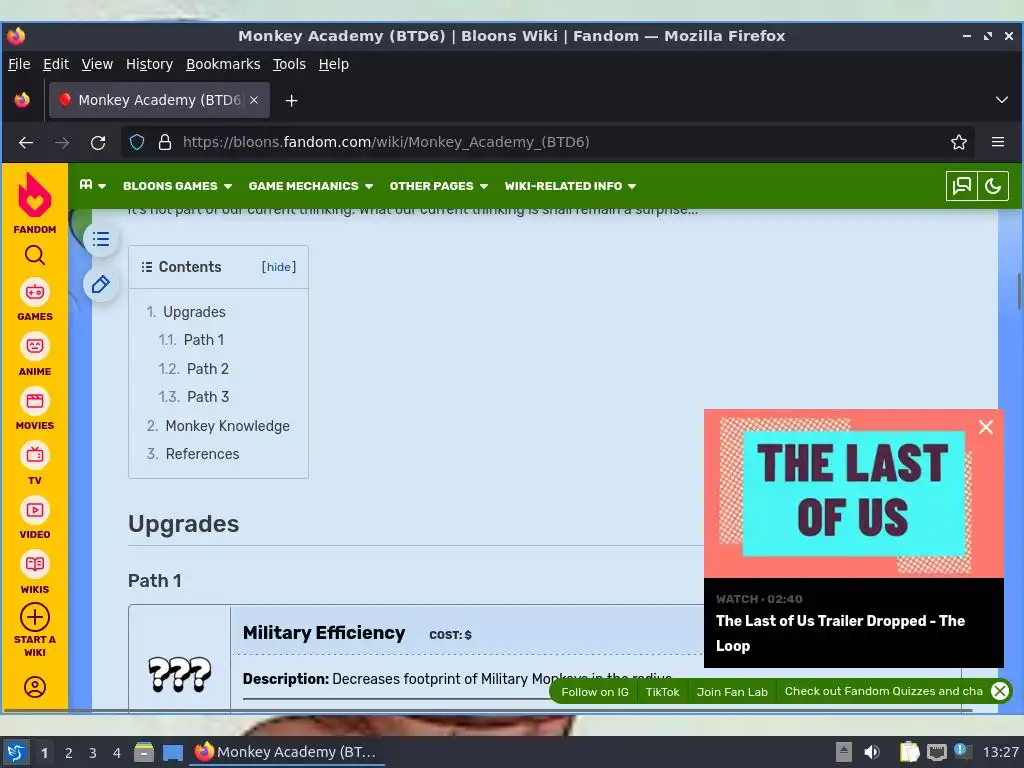Viewport: 1024px width, 768px height.
Task: Open the TV section icon
Action: [x=35, y=455]
